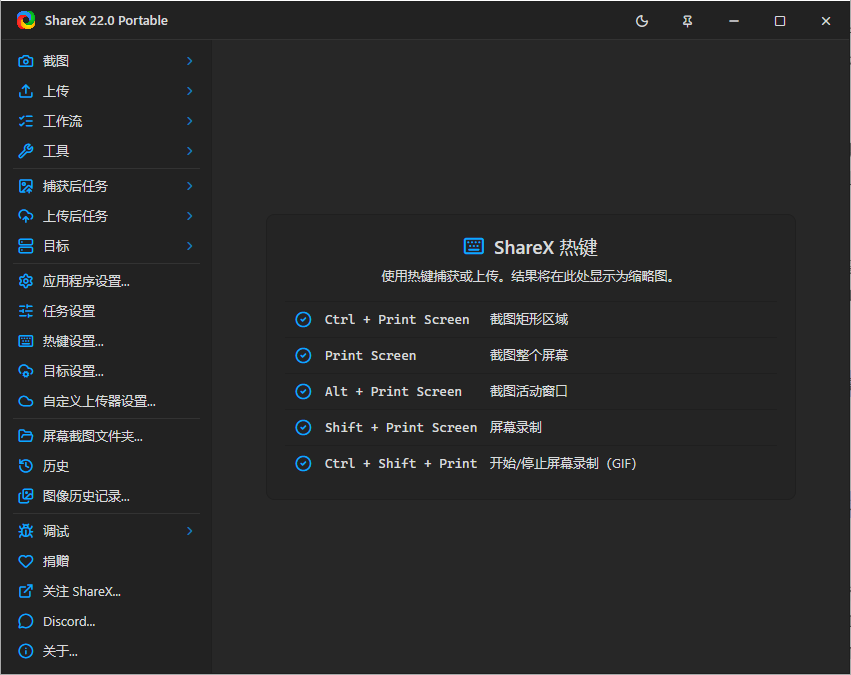851x675 pixels.
Task: Click the external link icon for 关注 ShareX
Action: tap(26, 591)
